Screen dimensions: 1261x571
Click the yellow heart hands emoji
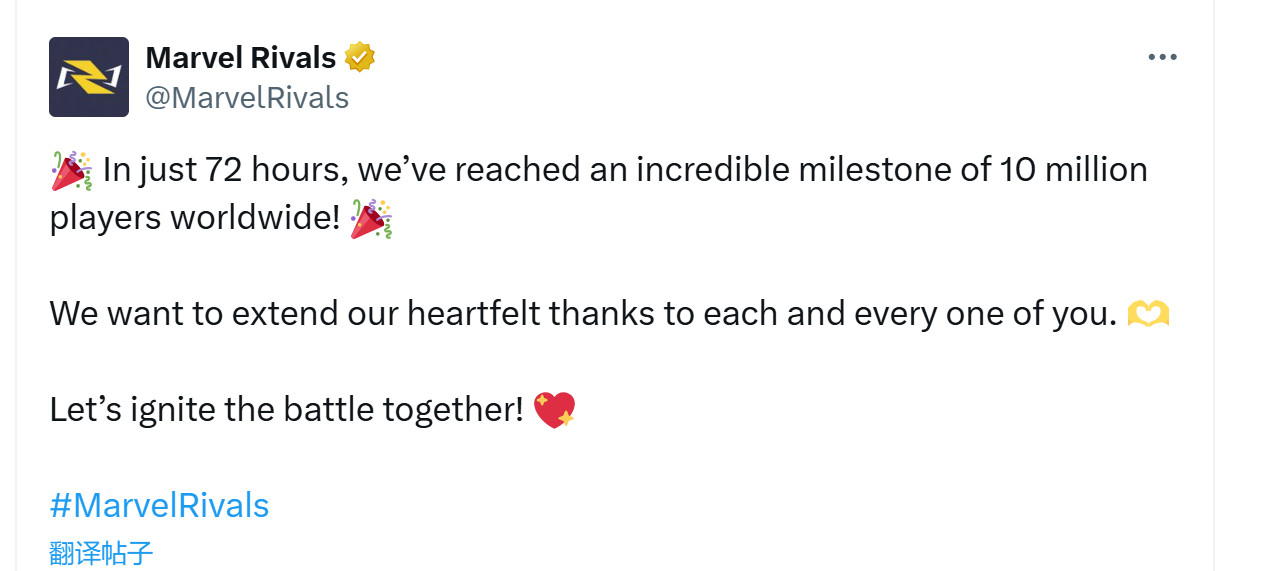1148,315
